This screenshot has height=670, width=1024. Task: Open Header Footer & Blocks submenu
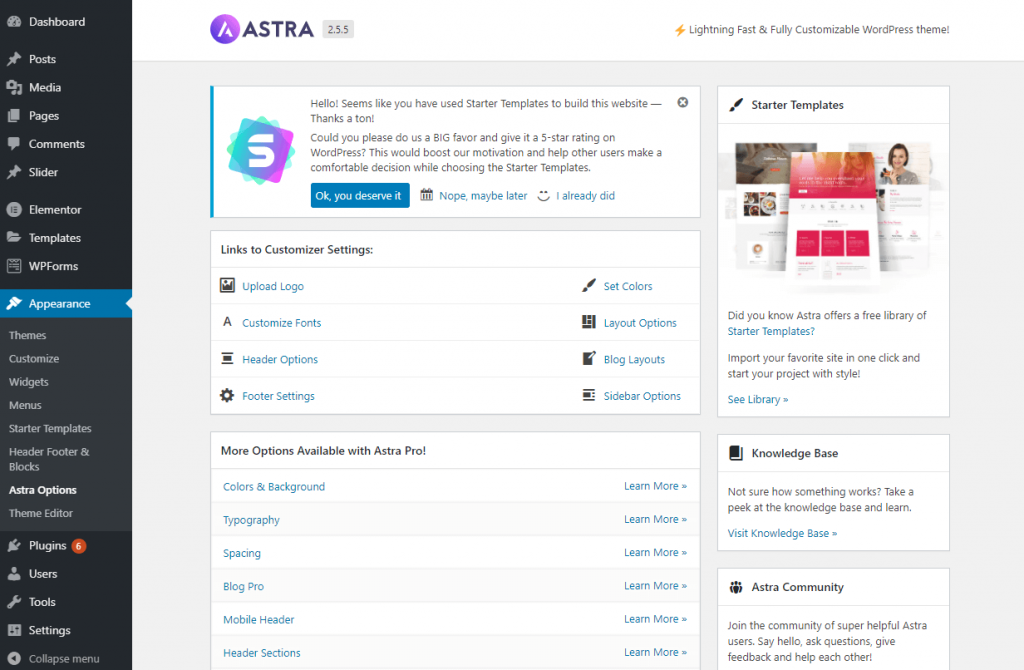point(49,459)
